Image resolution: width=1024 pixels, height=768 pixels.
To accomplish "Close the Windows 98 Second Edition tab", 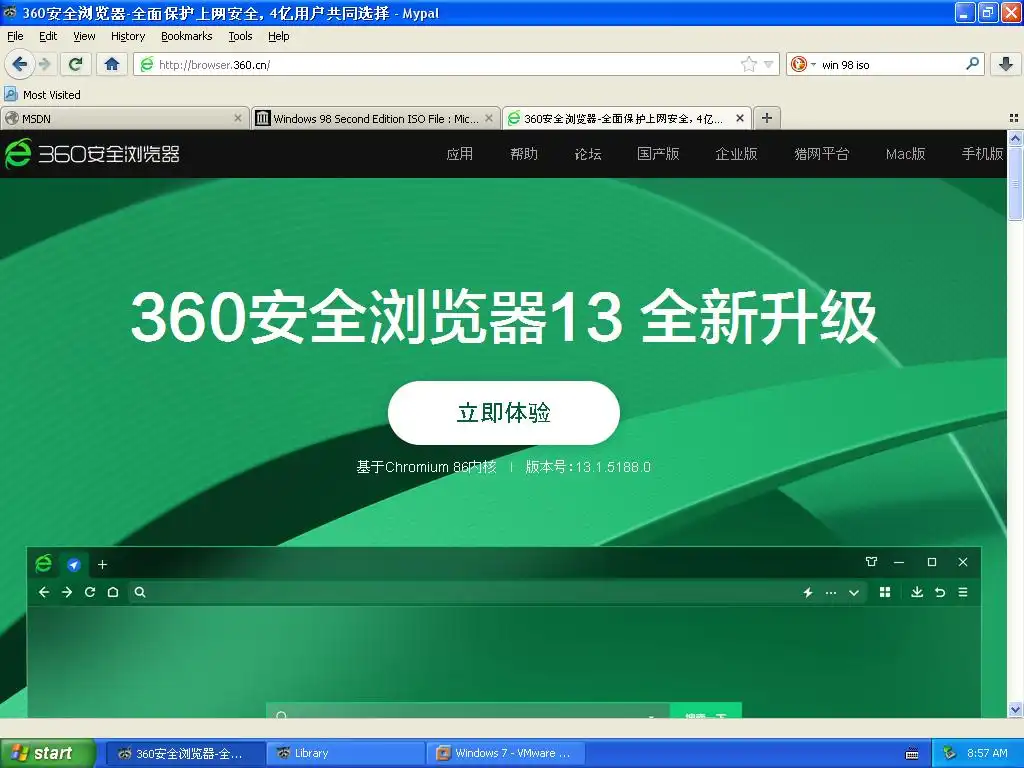I will pos(488,118).
